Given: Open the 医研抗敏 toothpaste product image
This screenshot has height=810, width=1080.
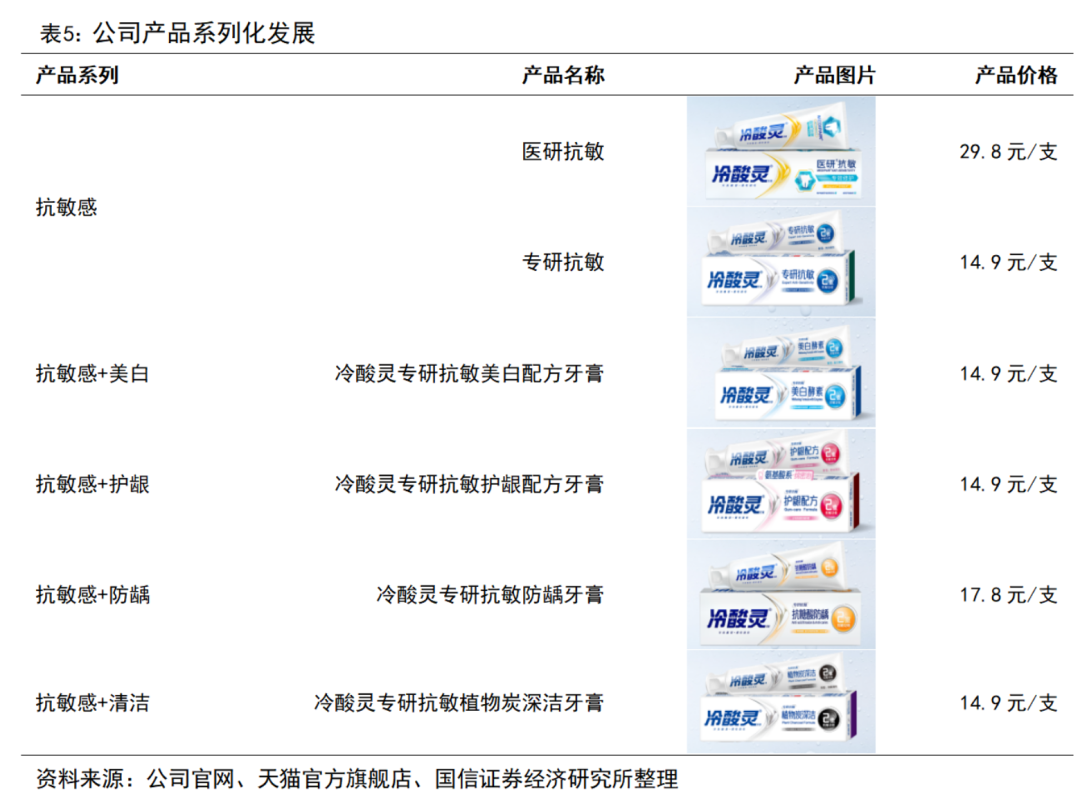Looking at the screenshot, I should (781, 152).
